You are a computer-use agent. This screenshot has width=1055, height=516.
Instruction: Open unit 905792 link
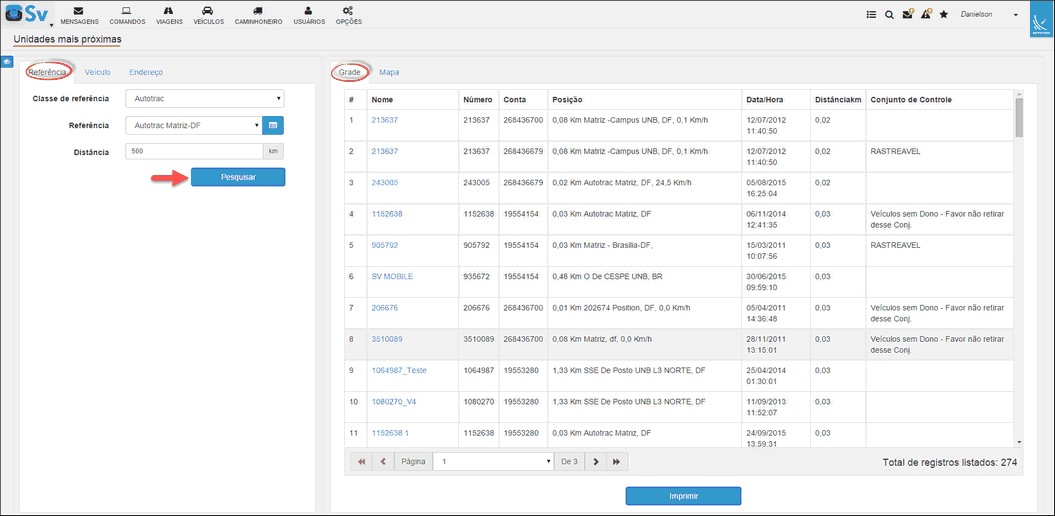click(385, 245)
